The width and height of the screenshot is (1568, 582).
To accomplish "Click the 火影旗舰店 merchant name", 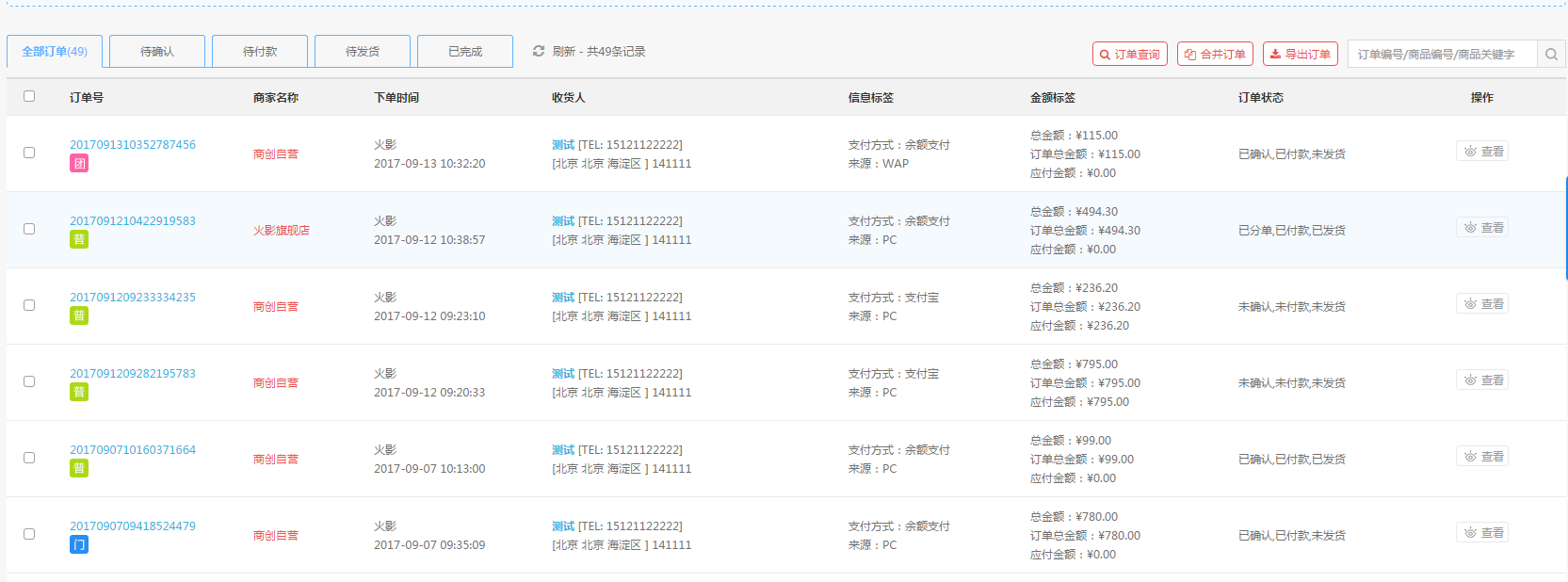I will (282, 231).
